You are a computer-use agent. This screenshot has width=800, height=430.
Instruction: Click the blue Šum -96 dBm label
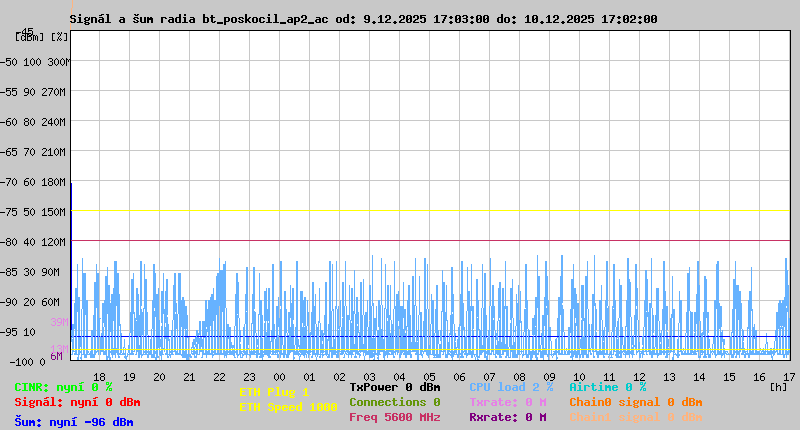point(73,422)
